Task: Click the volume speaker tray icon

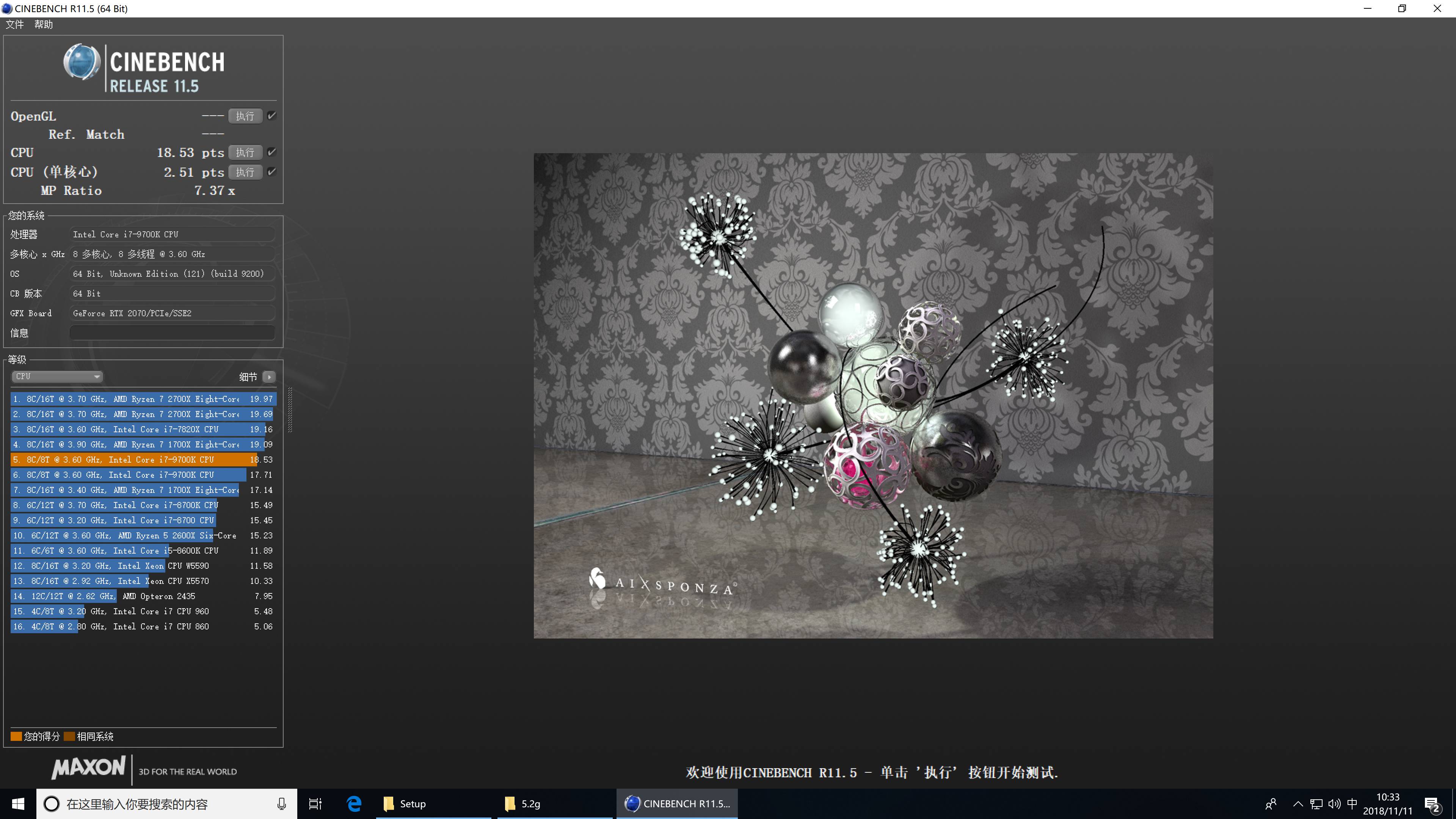Action: click(x=1334, y=804)
